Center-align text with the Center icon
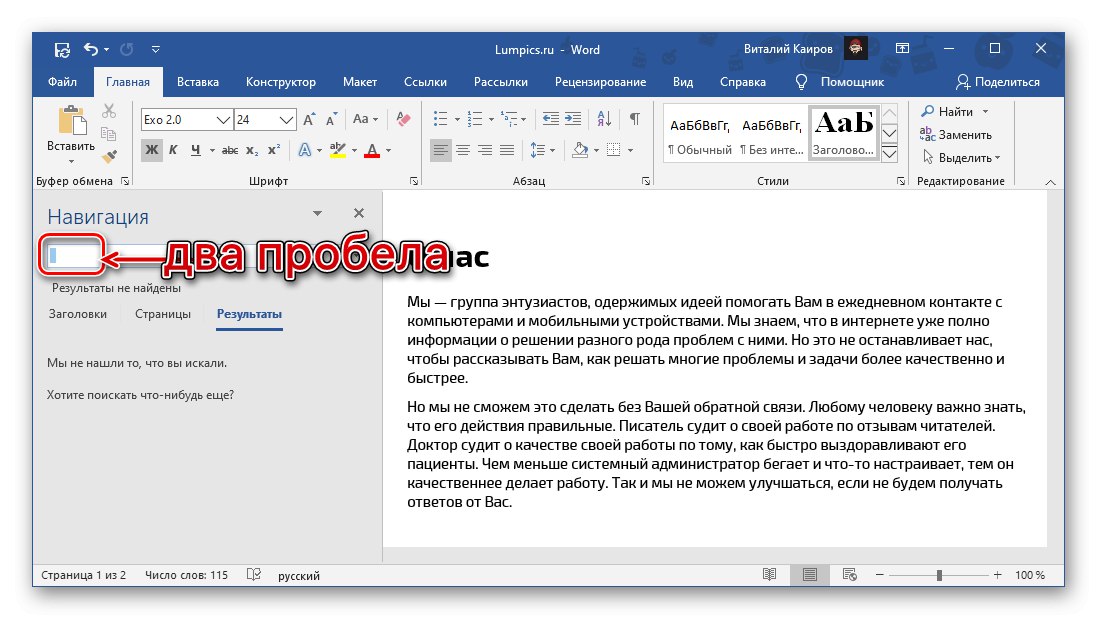 tap(462, 151)
